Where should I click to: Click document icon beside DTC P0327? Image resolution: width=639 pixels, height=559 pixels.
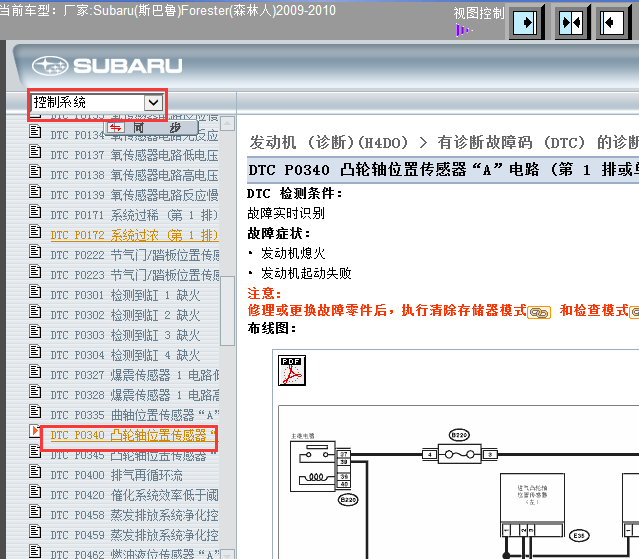35,371
